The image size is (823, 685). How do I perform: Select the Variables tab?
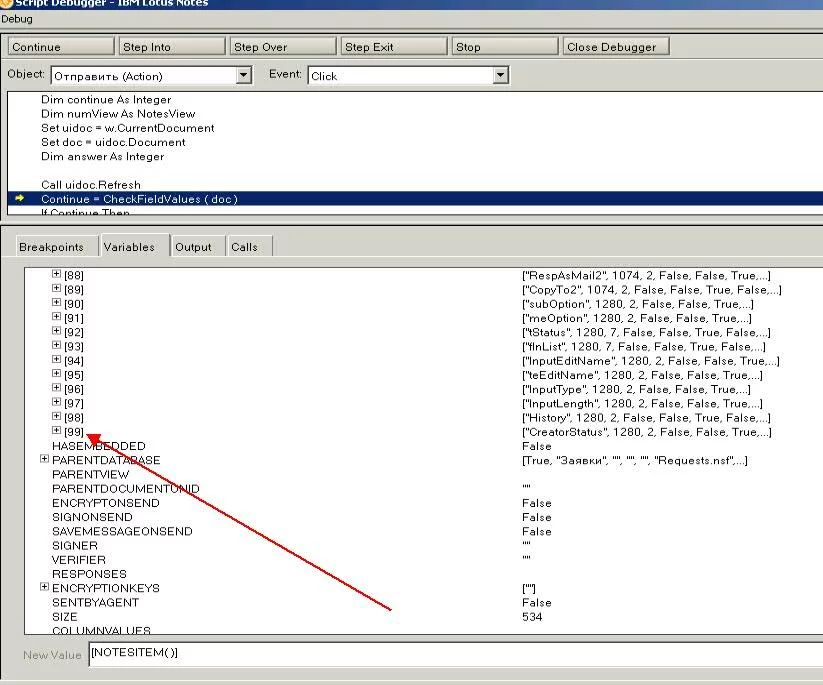pos(129,247)
